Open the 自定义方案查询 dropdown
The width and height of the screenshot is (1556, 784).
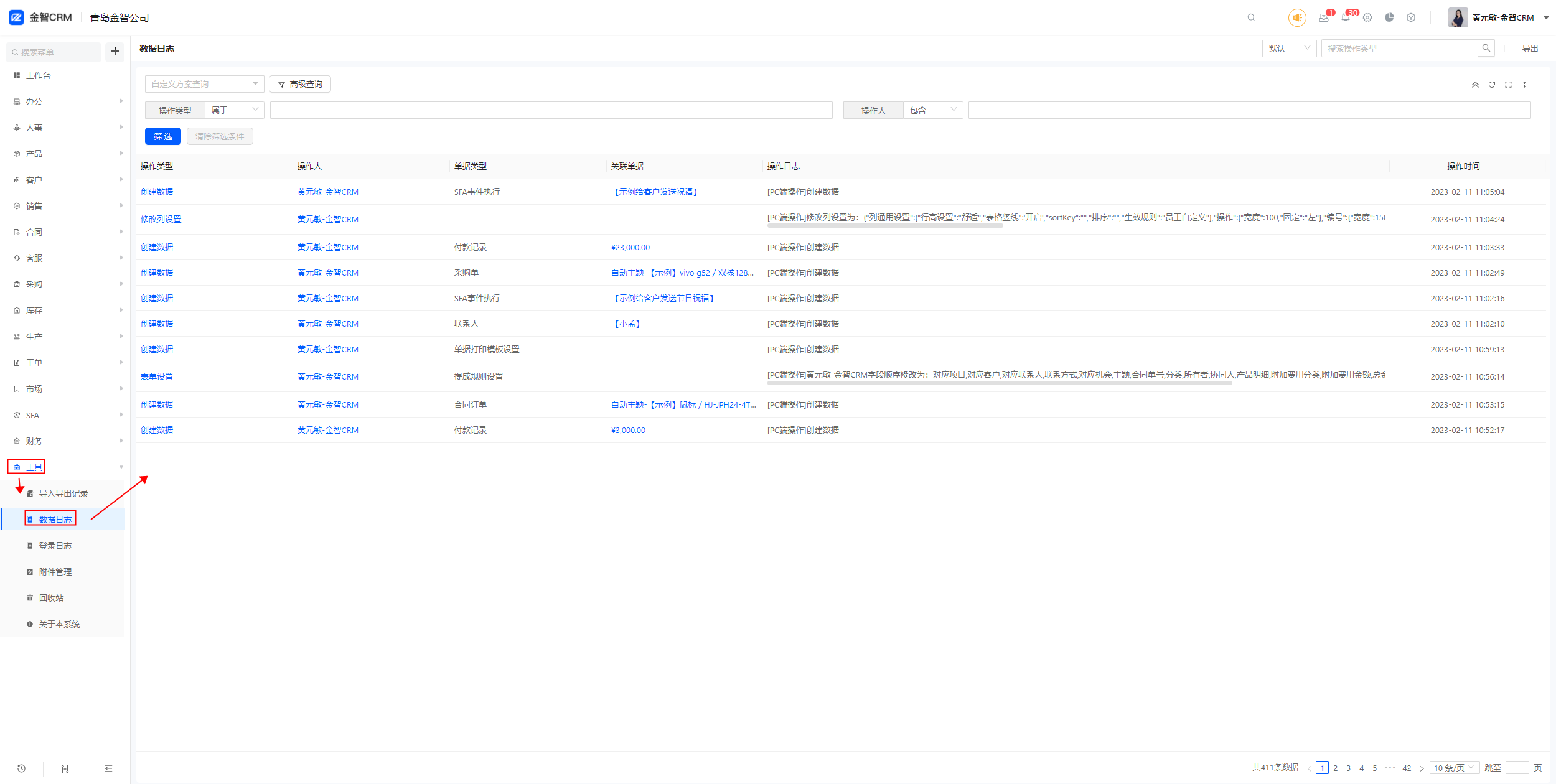(204, 84)
